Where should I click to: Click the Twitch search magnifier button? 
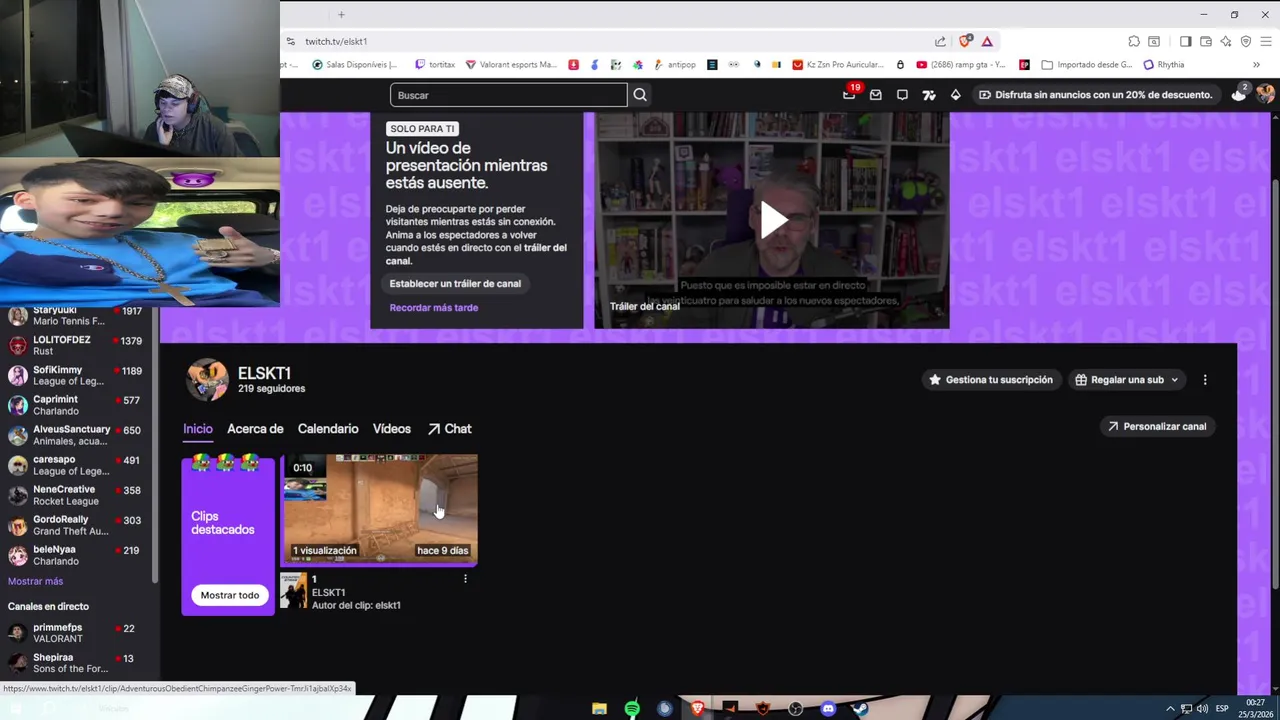click(x=640, y=95)
